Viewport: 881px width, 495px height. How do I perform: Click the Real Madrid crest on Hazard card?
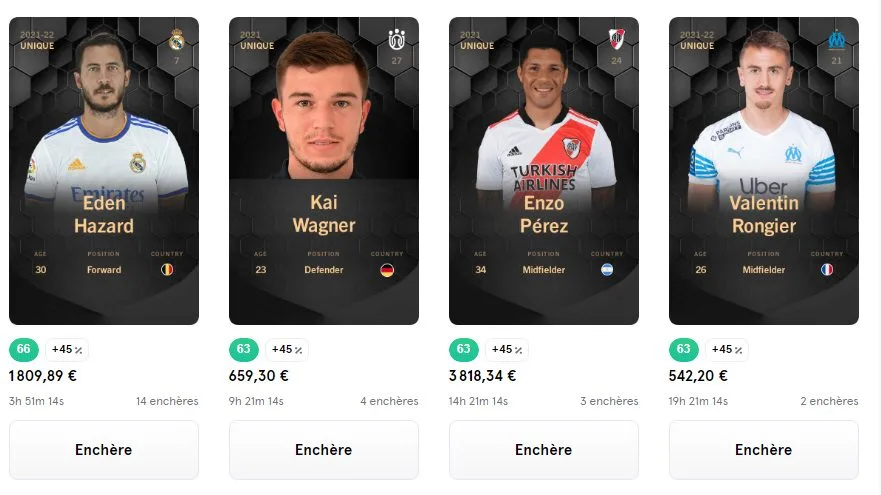176,39
